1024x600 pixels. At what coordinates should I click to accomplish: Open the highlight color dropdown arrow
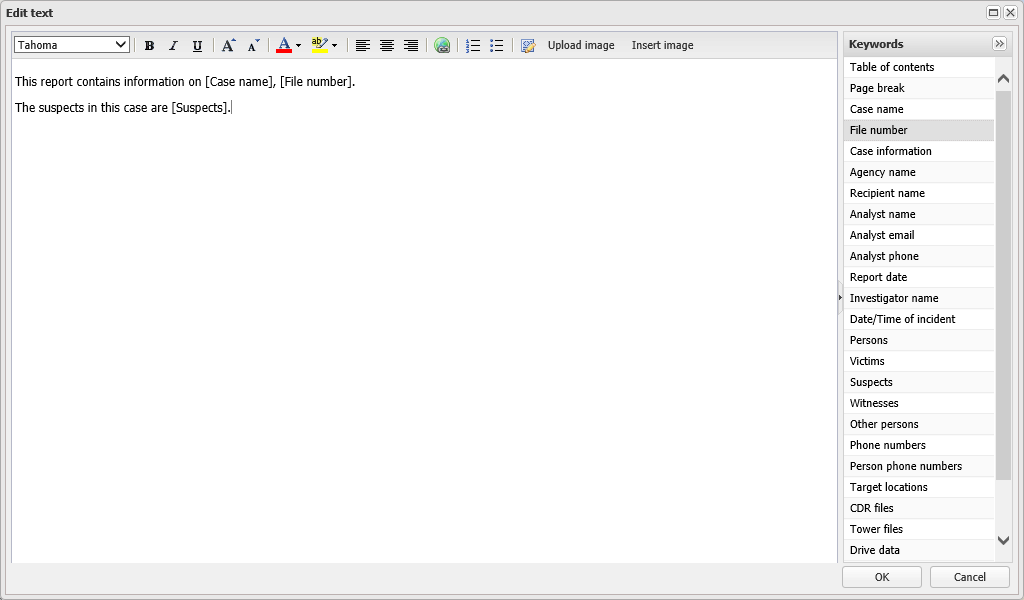coord(334,45)
